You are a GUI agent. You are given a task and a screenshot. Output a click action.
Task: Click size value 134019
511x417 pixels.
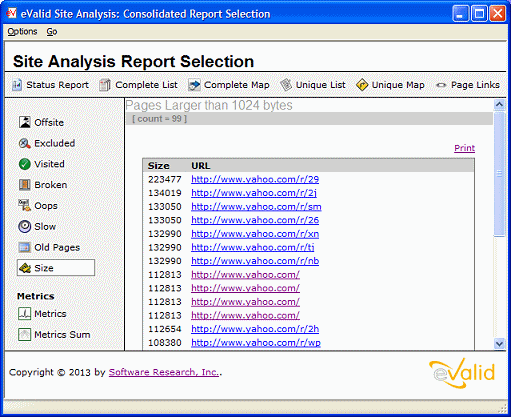click(165, 193)
